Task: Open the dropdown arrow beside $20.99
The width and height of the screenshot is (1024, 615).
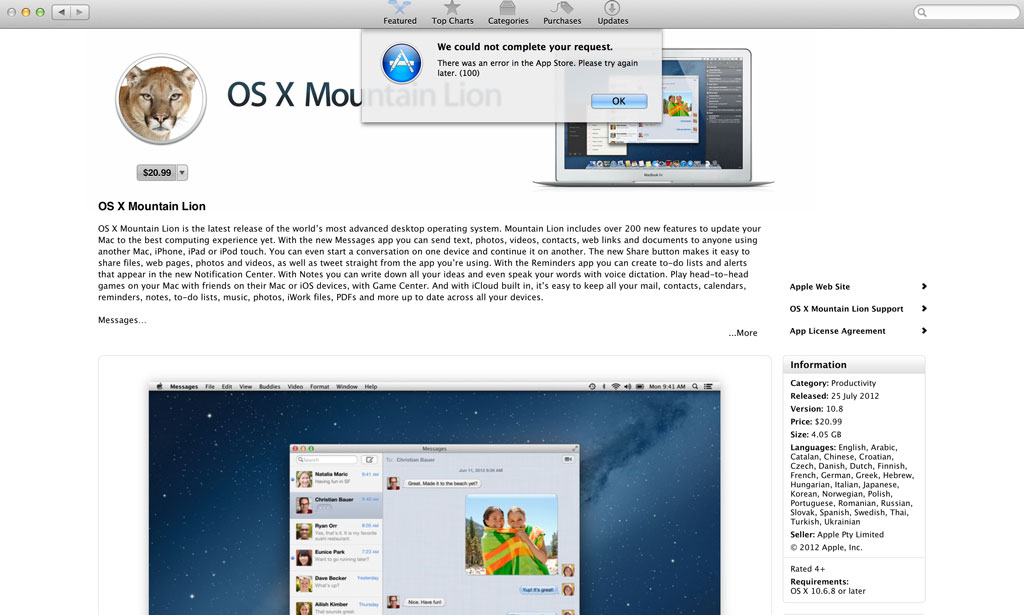Action: [182, 172]
